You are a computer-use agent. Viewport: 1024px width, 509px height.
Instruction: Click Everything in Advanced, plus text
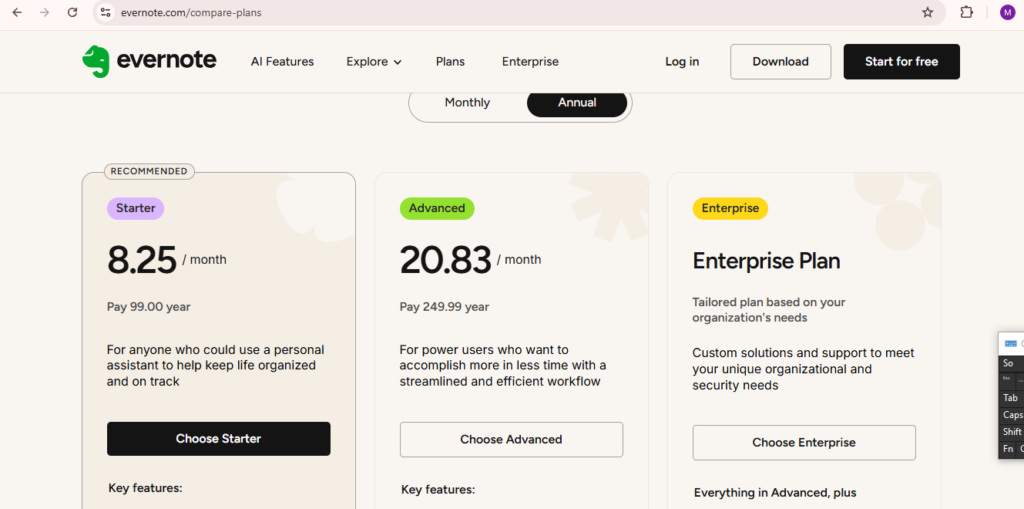pos(775,493)
